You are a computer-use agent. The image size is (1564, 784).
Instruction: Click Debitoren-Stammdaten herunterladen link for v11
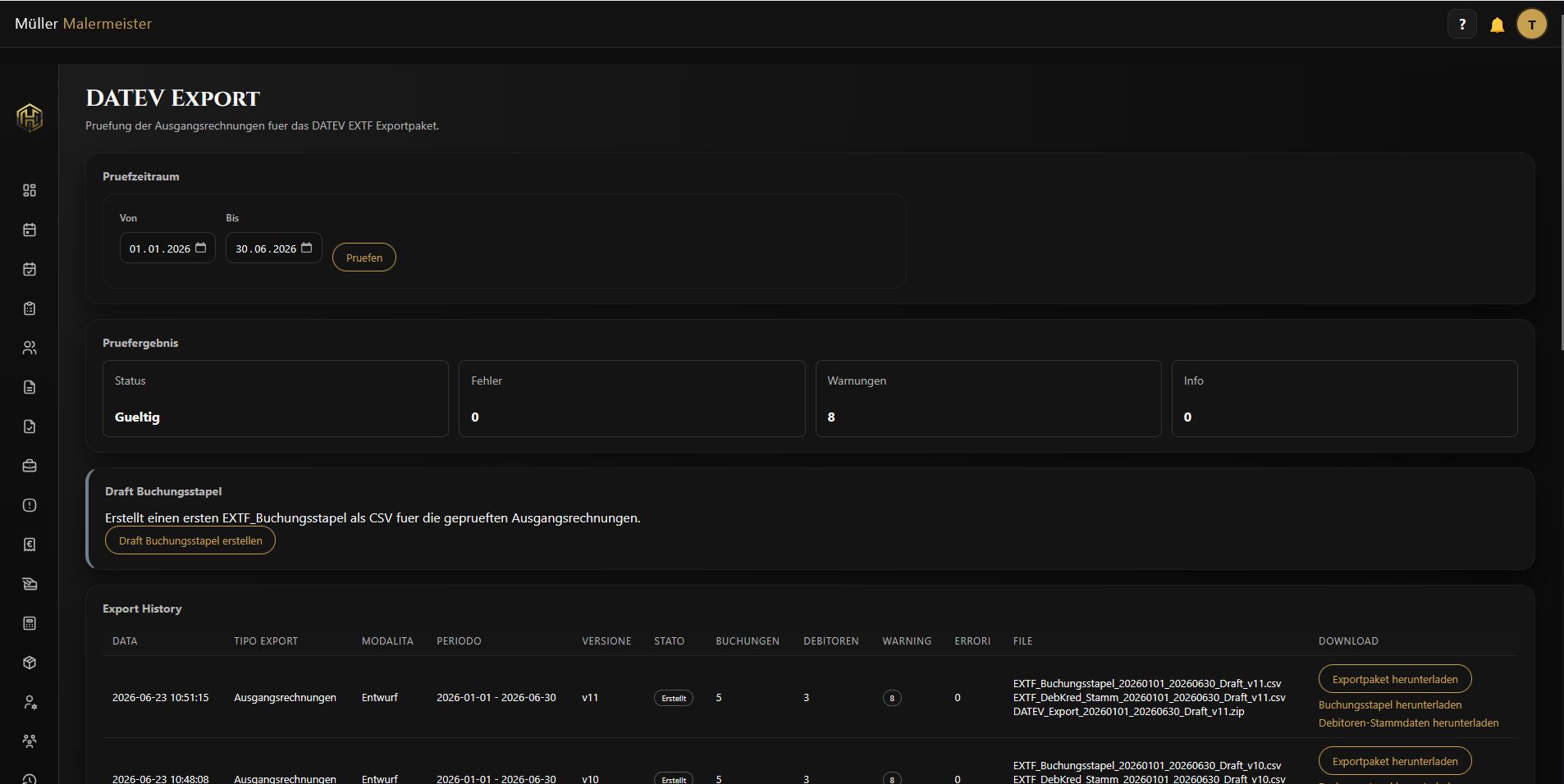click(1409, 722)
